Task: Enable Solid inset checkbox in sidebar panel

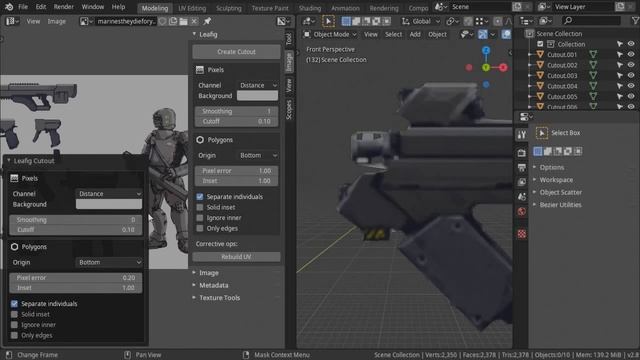Action: click(200, 207)
